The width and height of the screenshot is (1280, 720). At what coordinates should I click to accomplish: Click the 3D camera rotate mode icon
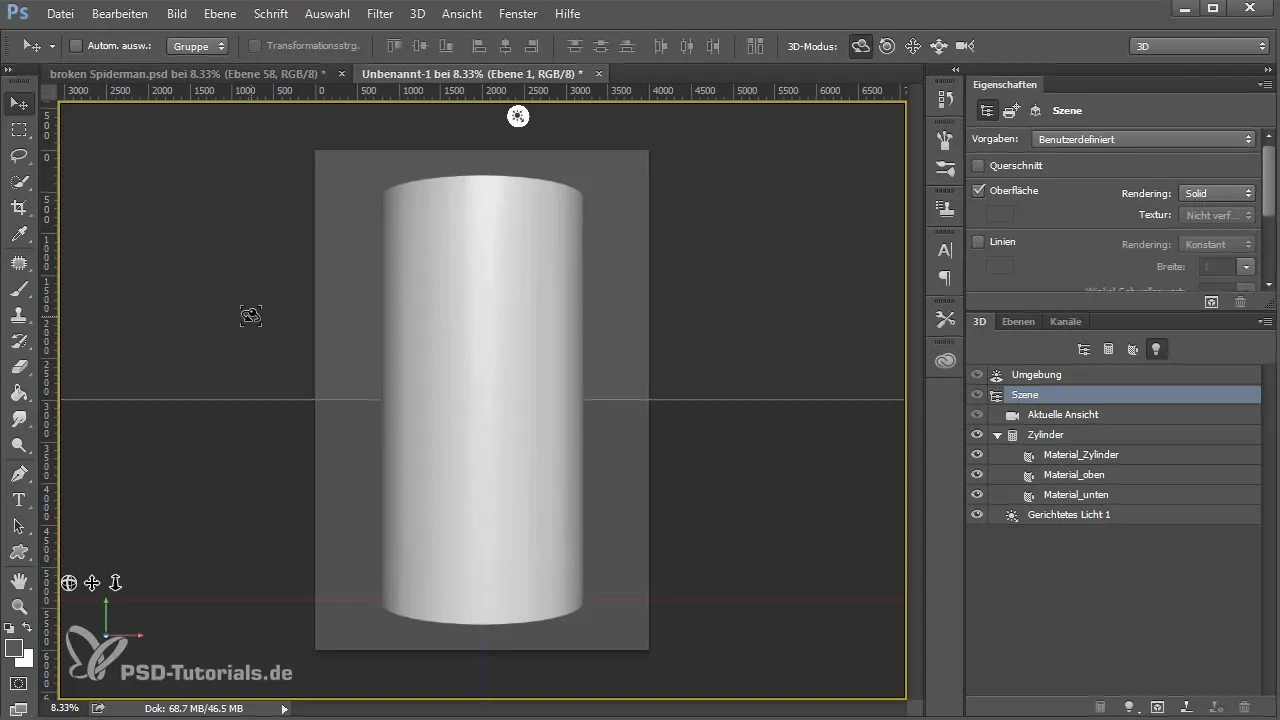click(x=860, y=46)
